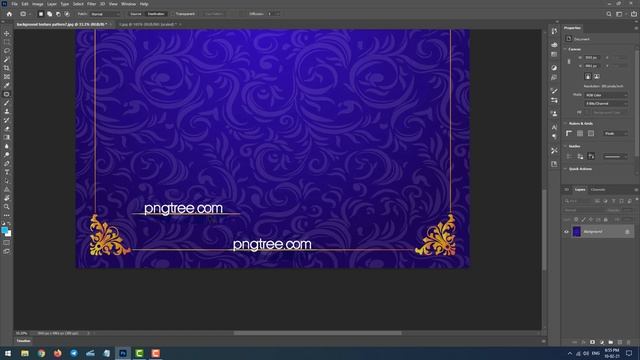Viewport: 640px width, 360px height.
Task: Click the Diffusion value field
Action: pos(271,14)
